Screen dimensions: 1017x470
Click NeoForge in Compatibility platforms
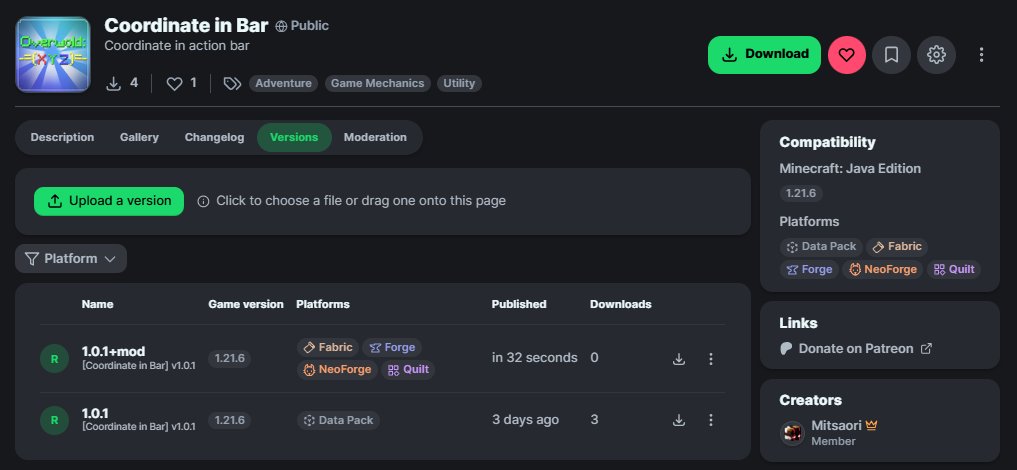[x=883, y=269]
